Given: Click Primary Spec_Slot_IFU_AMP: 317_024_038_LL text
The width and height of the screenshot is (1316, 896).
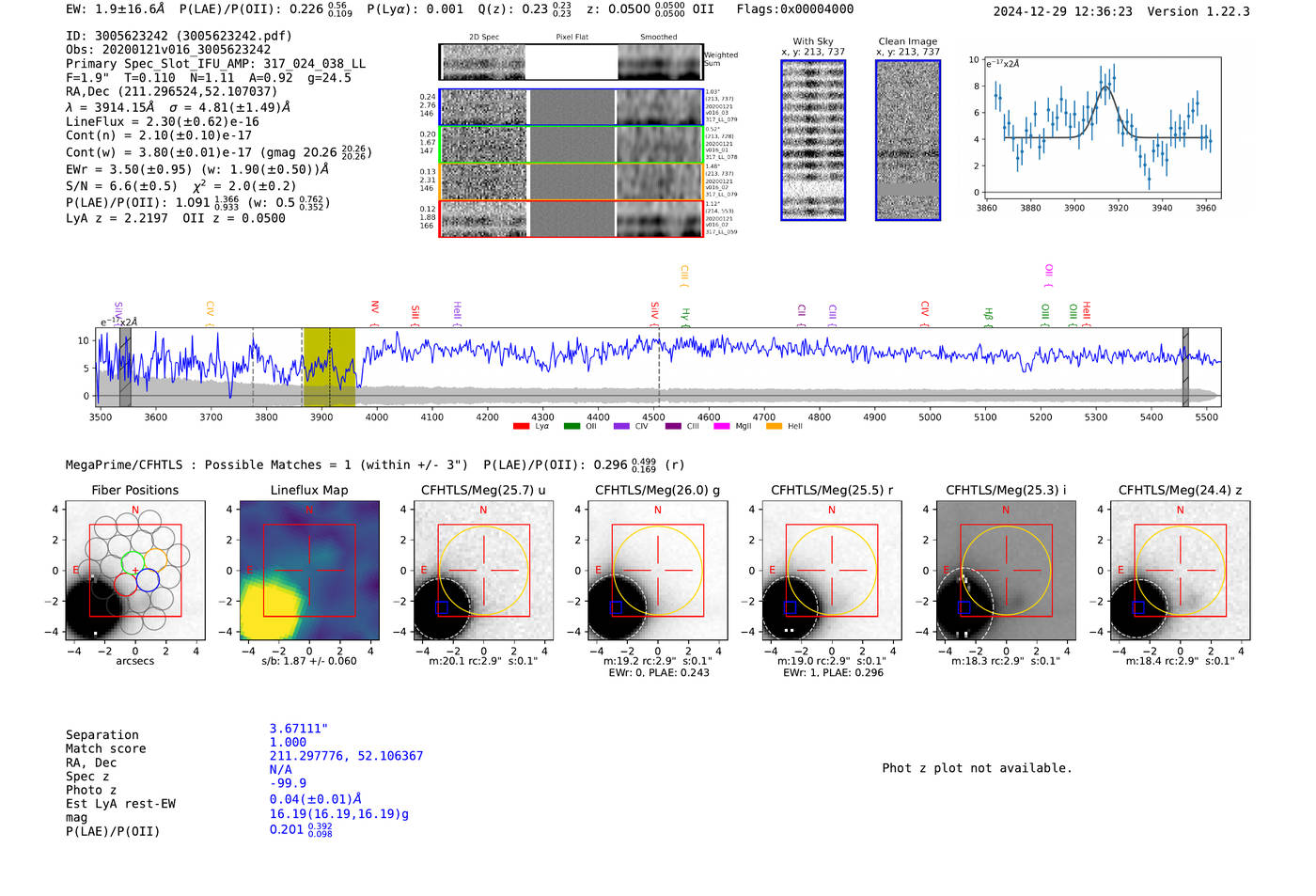Looking at the screenshot, I should point(215,64).
